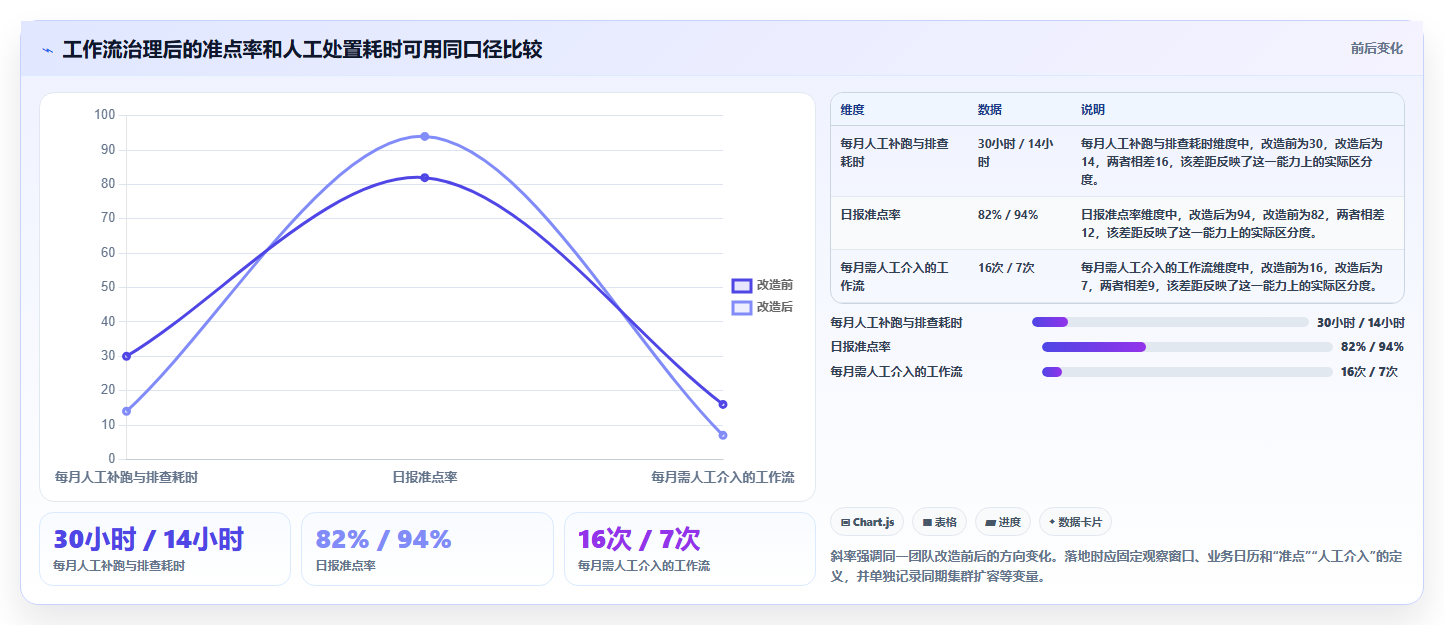This screenshot has width=1444, height=625.
Task: Click the 82% / 94% data card
Action: point(427,549)
